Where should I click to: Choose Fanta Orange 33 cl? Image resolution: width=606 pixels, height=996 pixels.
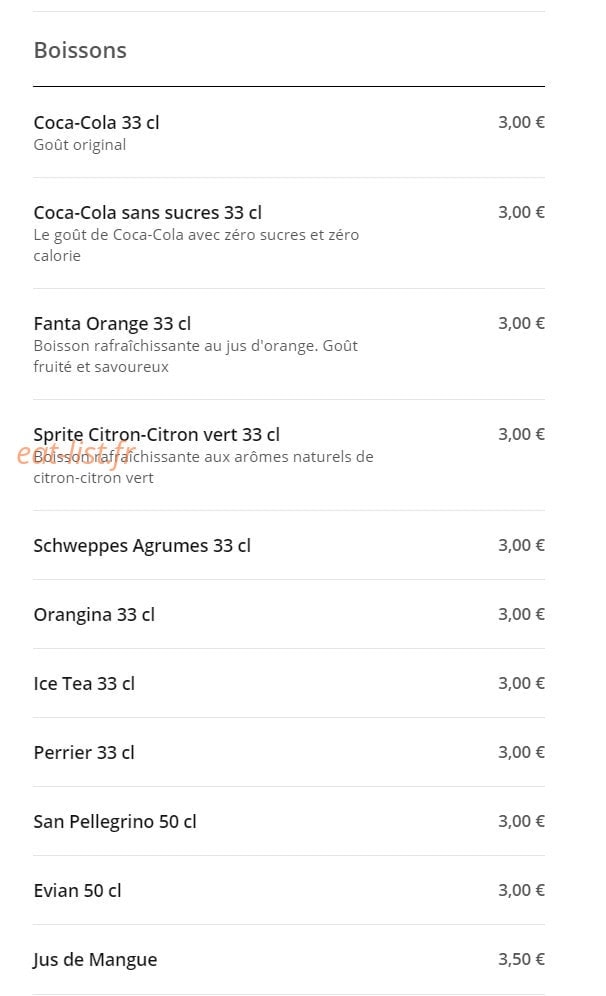289,344
